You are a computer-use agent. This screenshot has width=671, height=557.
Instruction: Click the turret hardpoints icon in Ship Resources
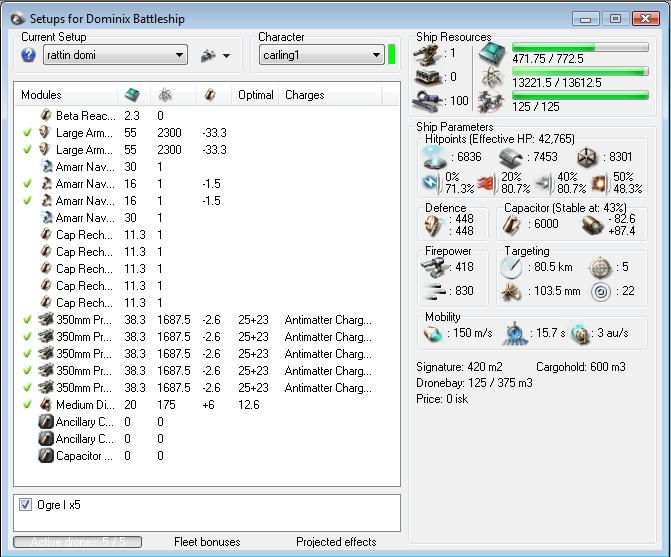428,54
